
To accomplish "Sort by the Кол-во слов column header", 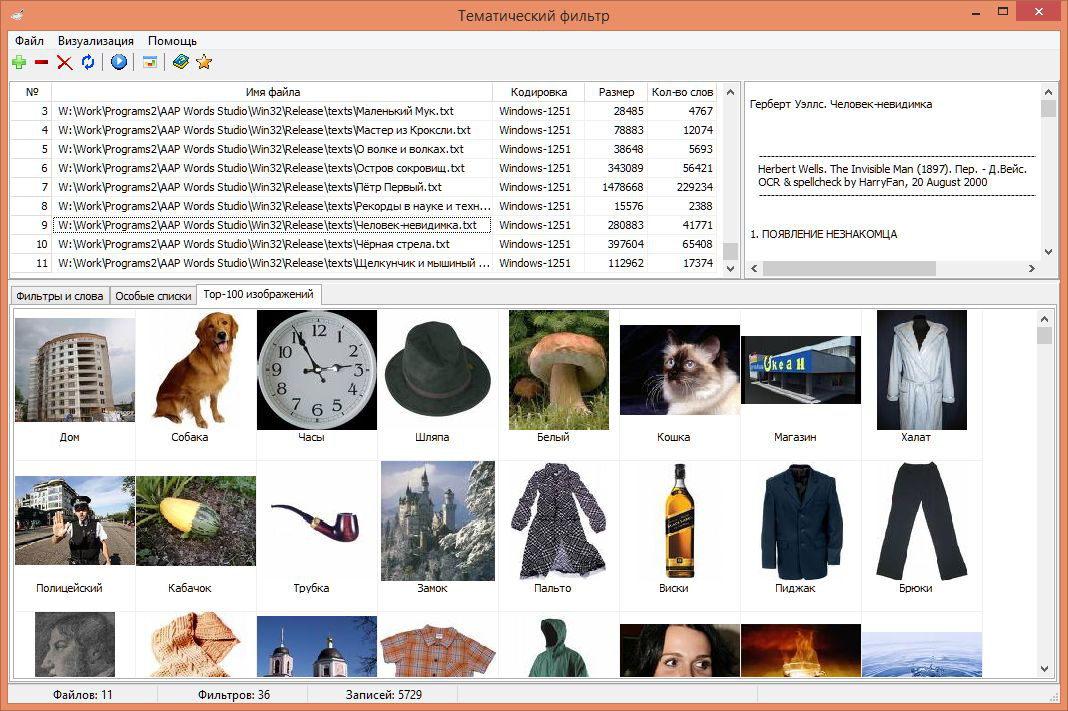I will pos(682,92).
